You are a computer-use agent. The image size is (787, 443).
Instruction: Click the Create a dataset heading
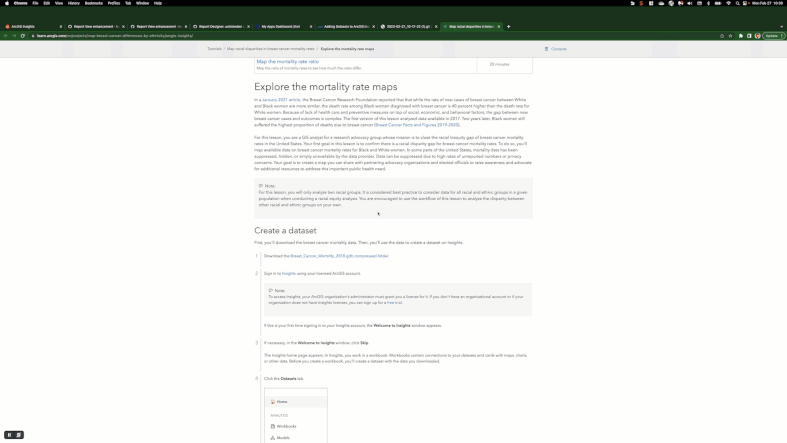pos(285,231)
